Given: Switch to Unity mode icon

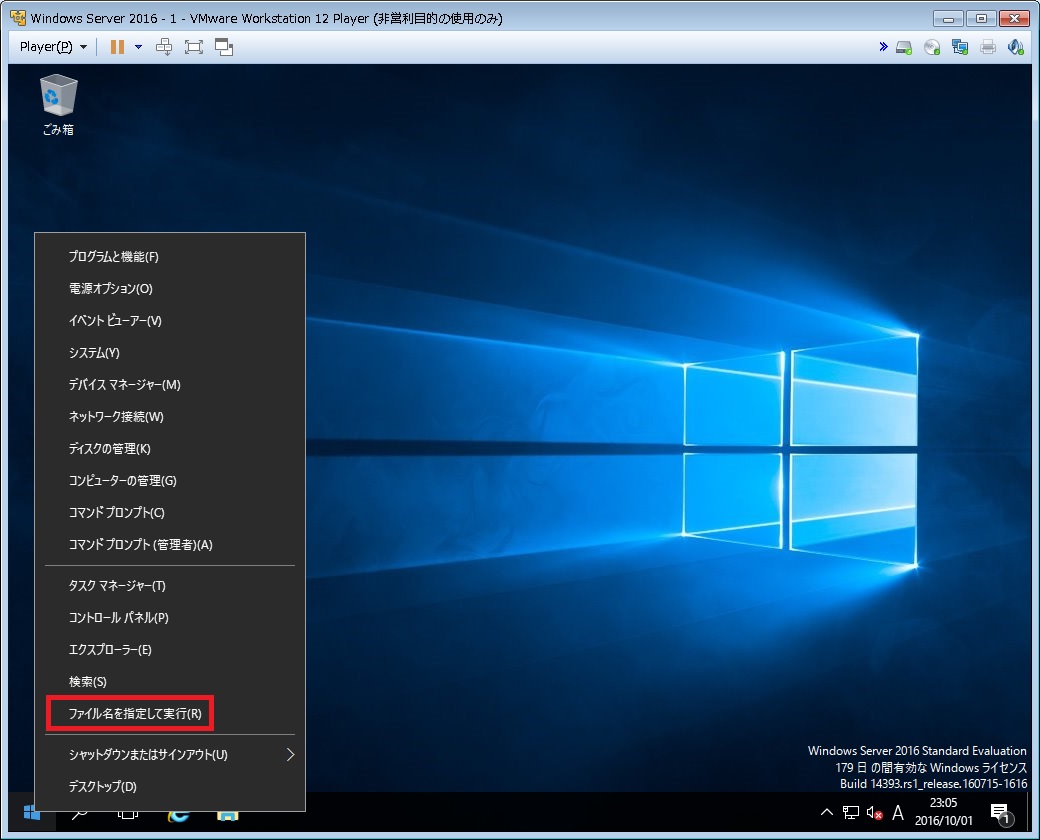Looking at the screenshot, I should [224, 46].
